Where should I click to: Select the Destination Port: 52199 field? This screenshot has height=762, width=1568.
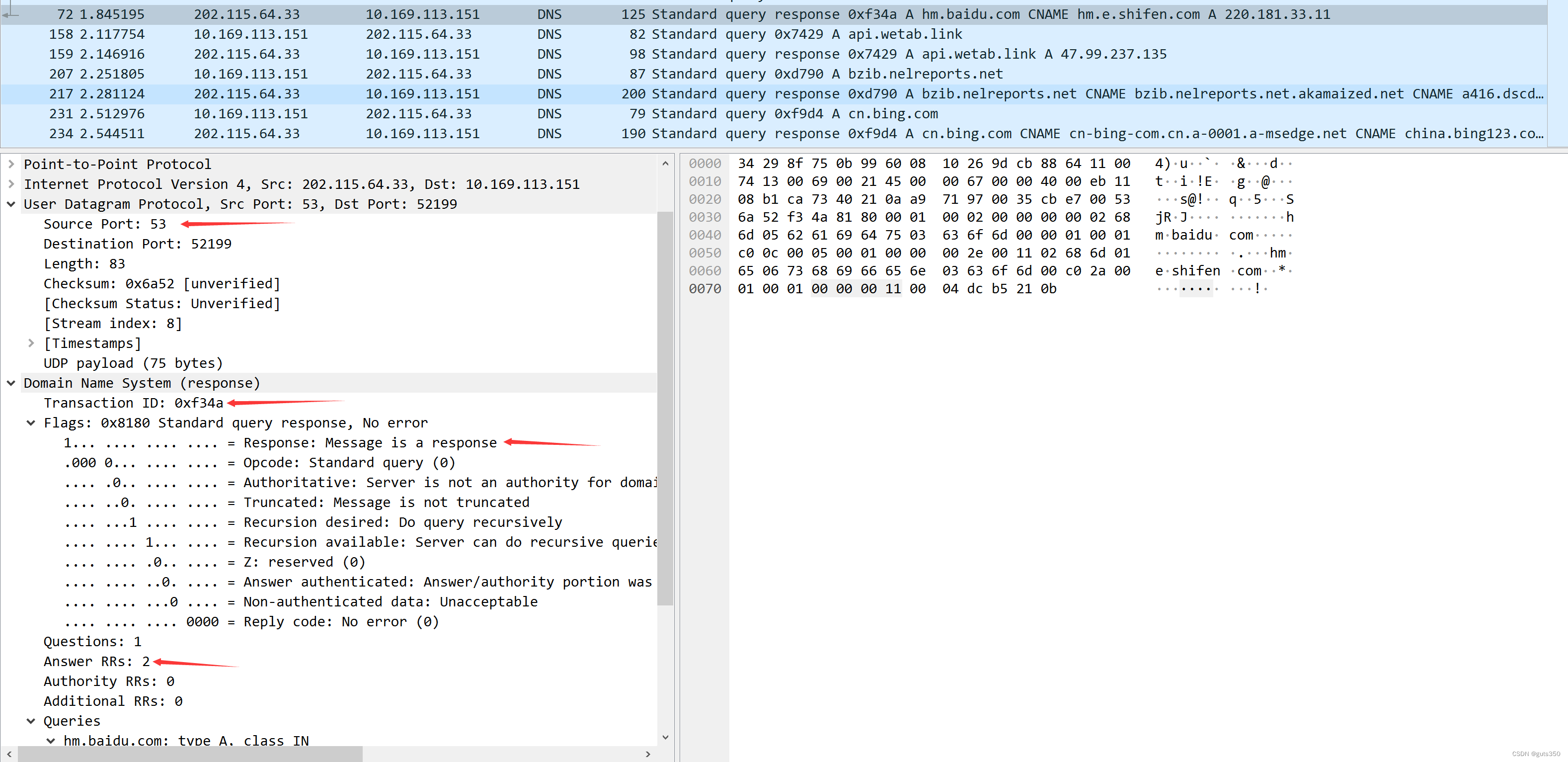(x=138, y=244)
